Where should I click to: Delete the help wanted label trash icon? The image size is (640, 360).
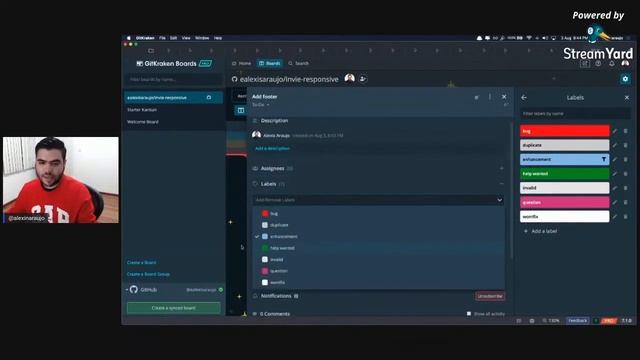(x=625, y=174)
